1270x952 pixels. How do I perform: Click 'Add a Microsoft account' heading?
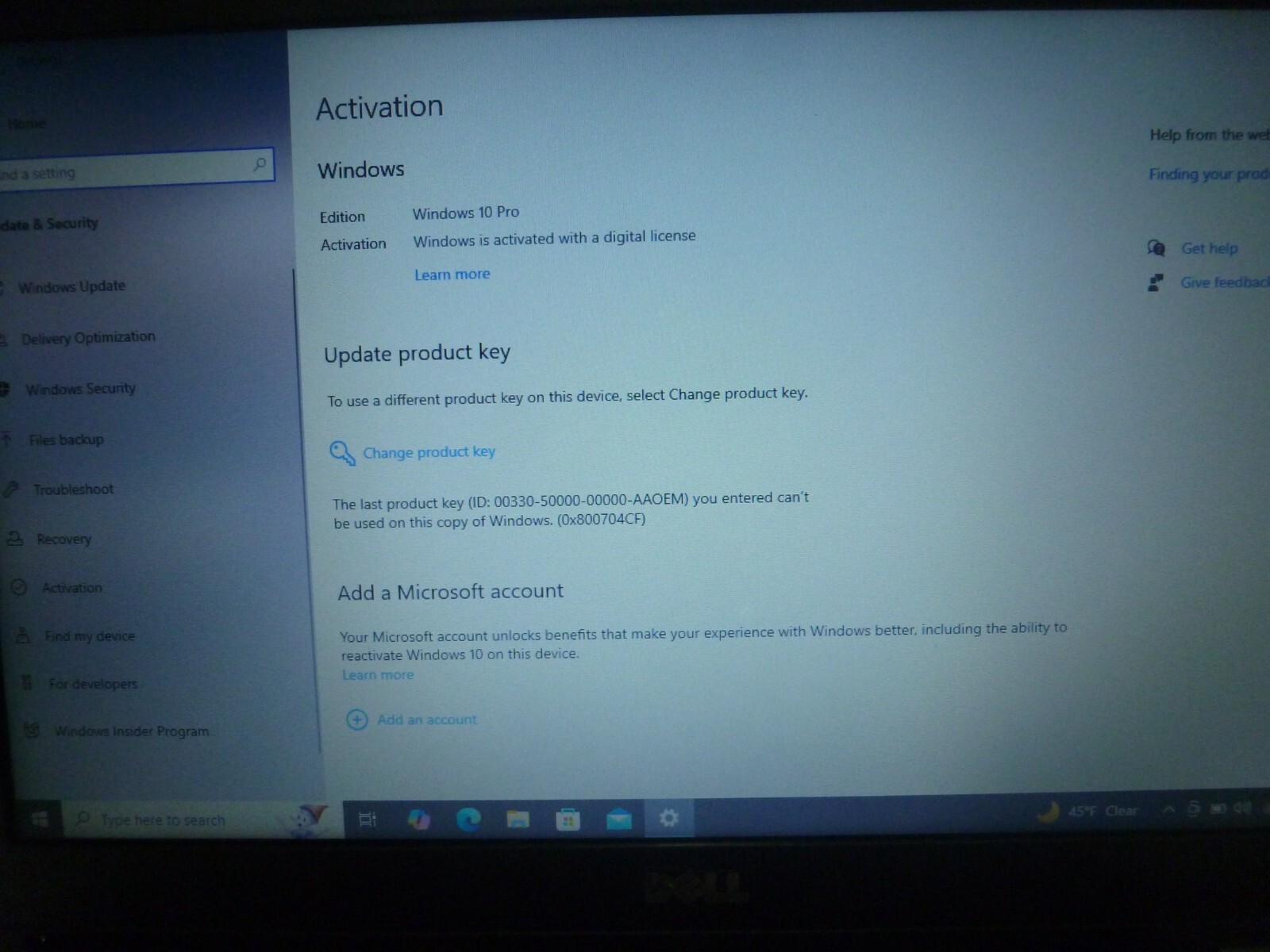pos(450,592)
